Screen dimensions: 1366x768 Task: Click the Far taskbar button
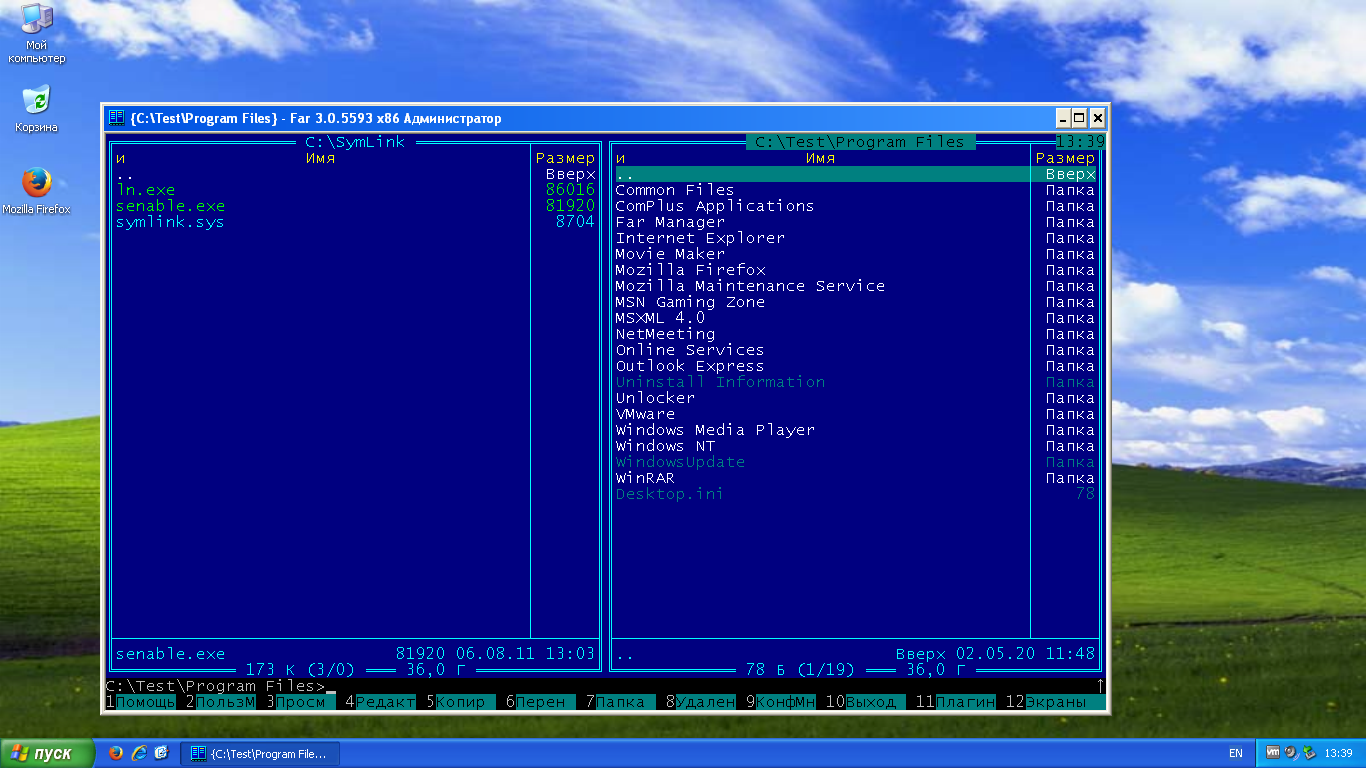(262, 753)
